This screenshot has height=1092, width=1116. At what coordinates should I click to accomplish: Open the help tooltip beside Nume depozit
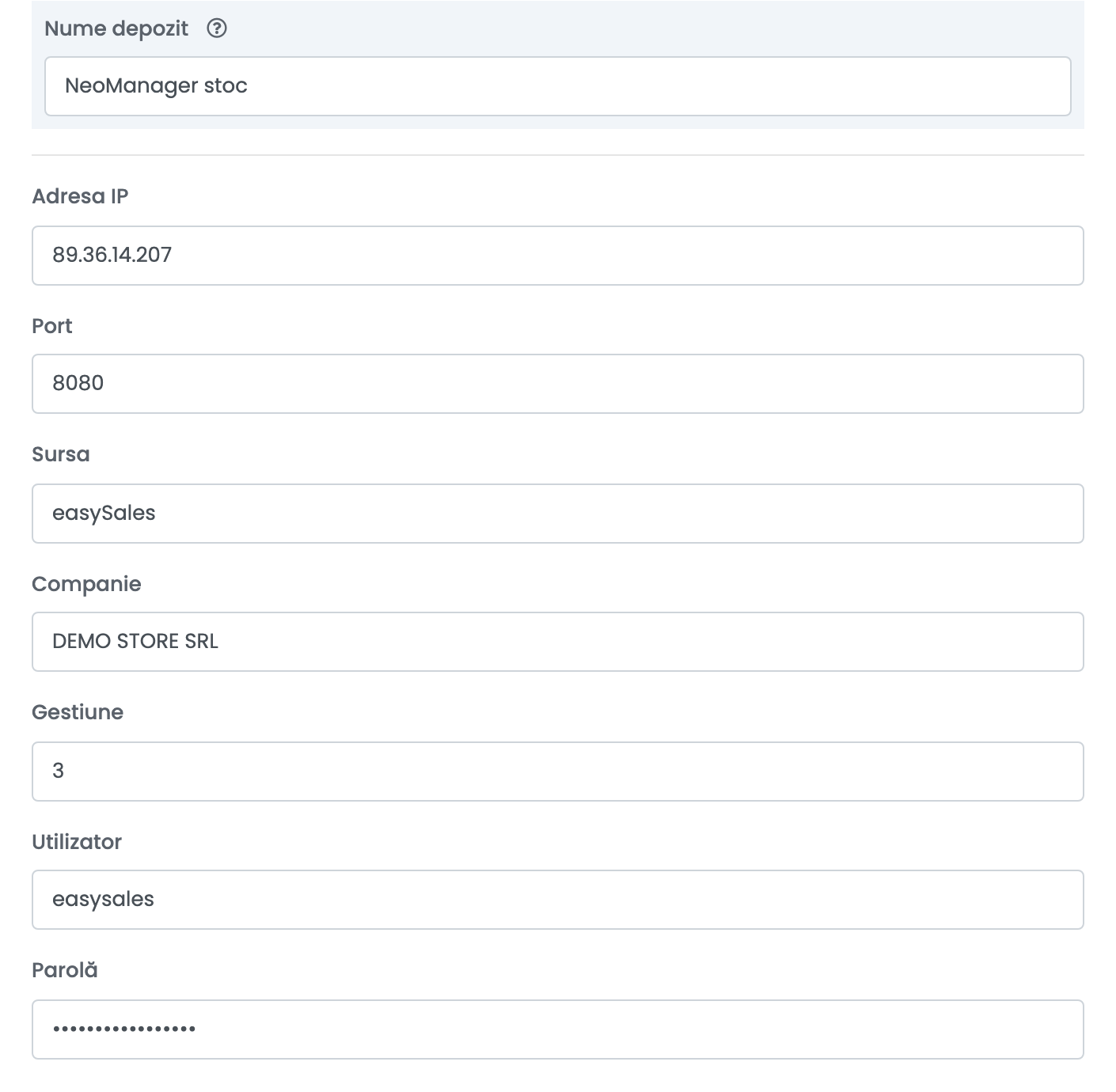pyautogui.click(x=217, y=28)
